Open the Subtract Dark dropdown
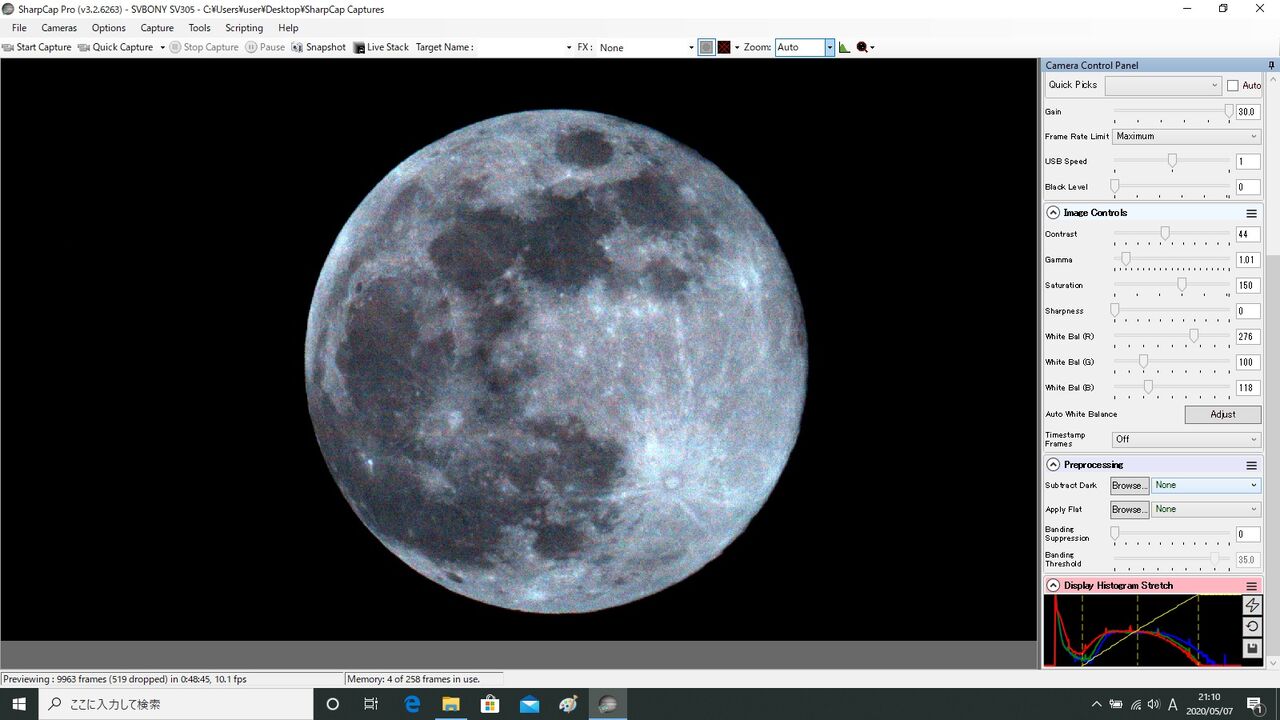This screenshot has width=1280, height=720. pyautogui.click(x=1206, y=485)
